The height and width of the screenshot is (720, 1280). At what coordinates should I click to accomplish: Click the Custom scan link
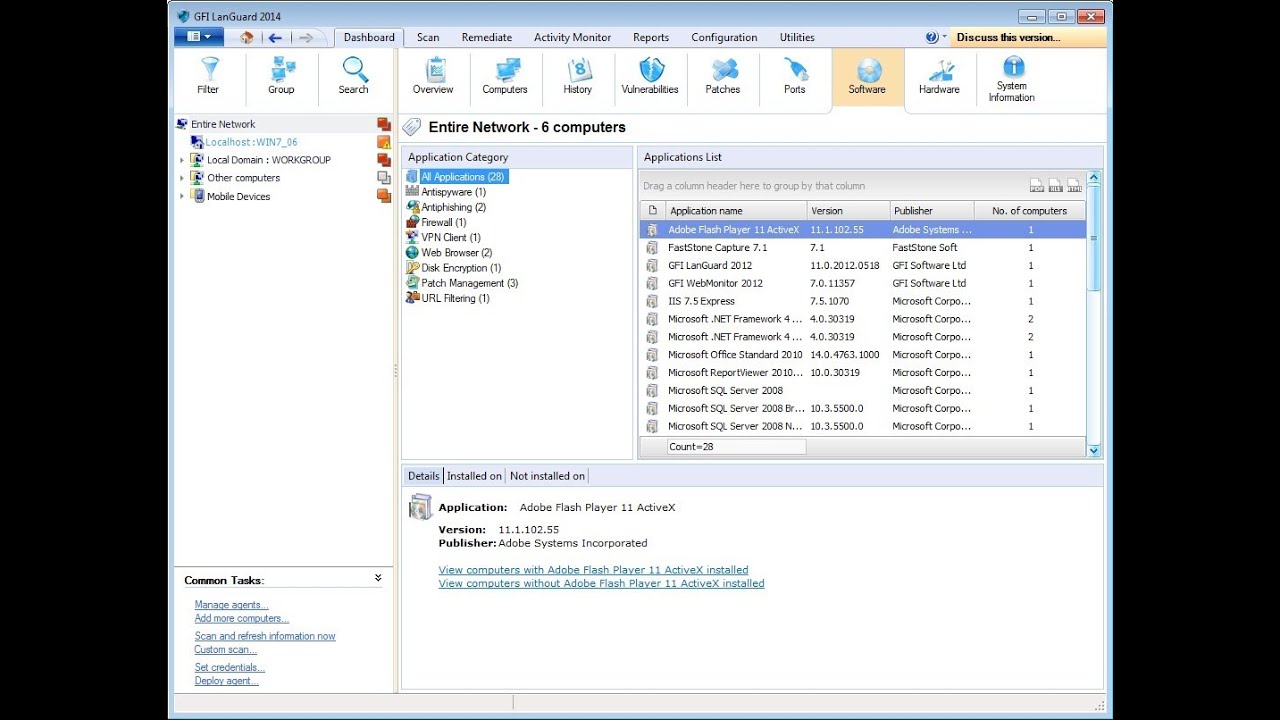225,650
